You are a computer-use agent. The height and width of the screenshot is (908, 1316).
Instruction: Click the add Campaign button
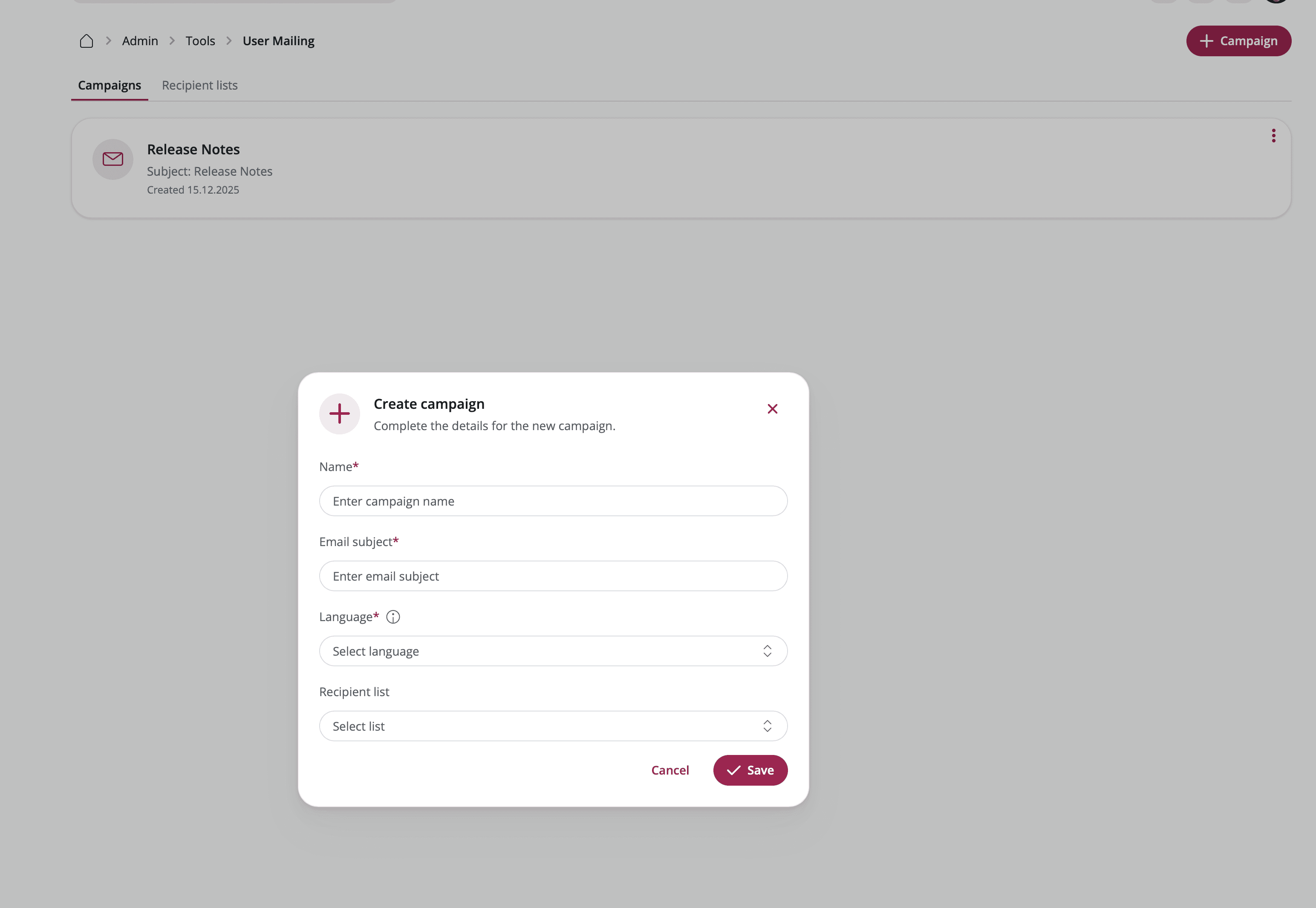click(1238, 41)
